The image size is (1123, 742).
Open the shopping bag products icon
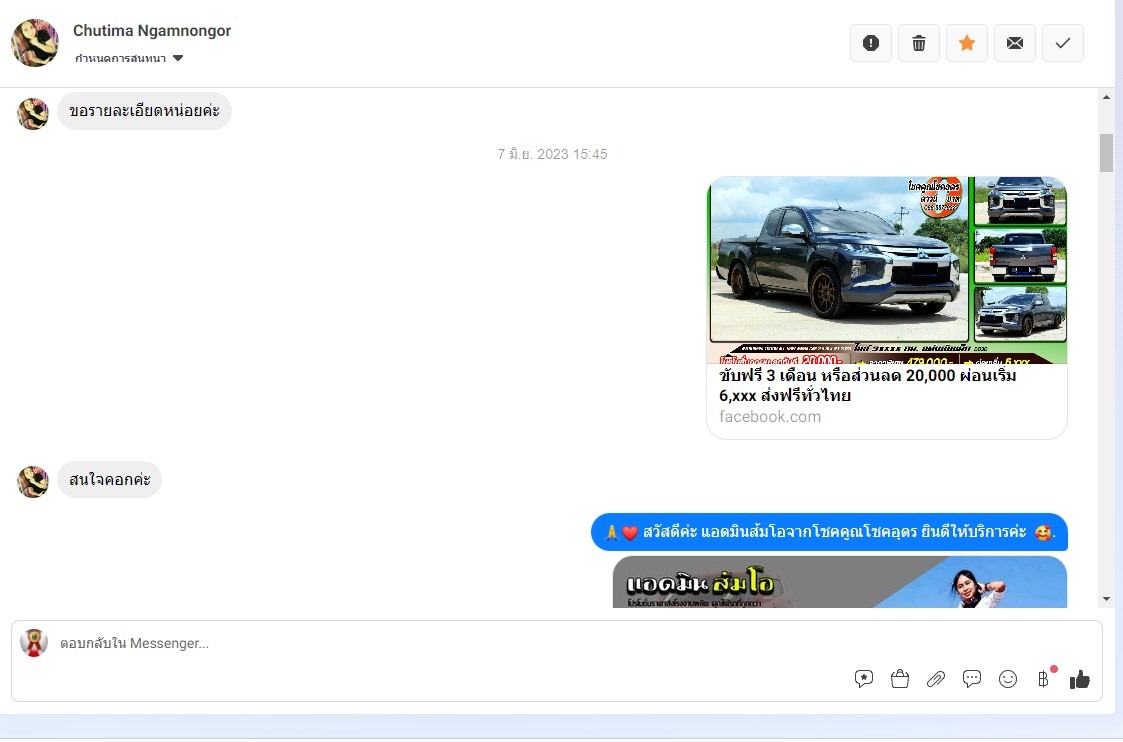900,679
